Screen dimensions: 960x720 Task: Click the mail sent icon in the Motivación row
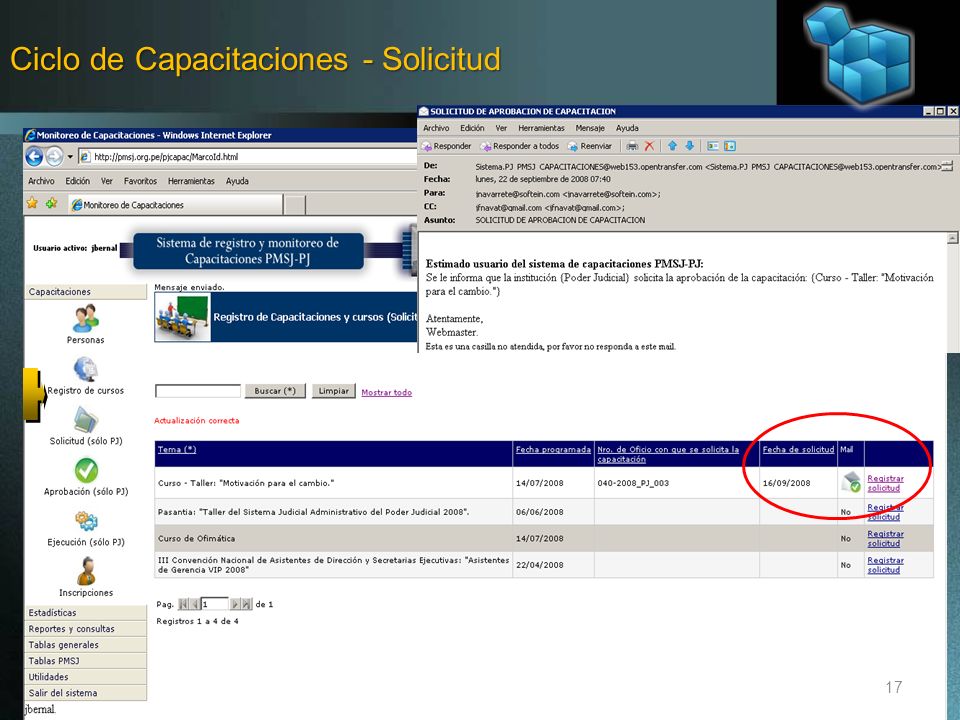pos(851,482)
